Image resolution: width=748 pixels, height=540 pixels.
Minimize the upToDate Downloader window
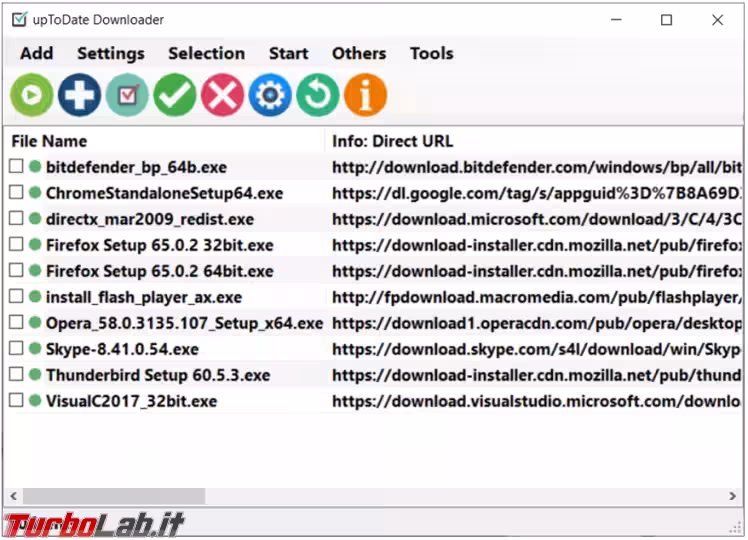tap(616, 20)
